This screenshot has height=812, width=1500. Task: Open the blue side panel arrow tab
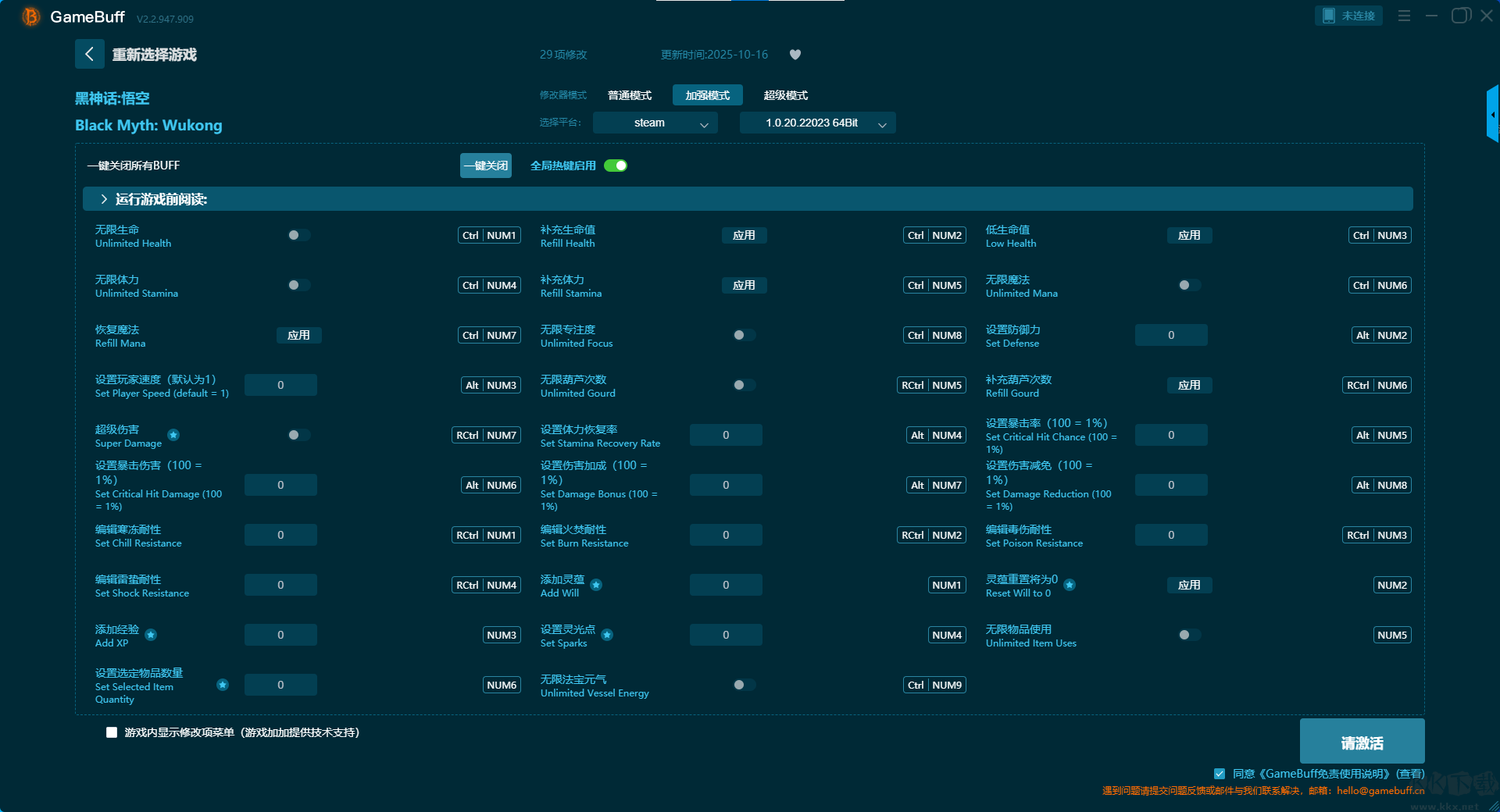(1492, 114)
